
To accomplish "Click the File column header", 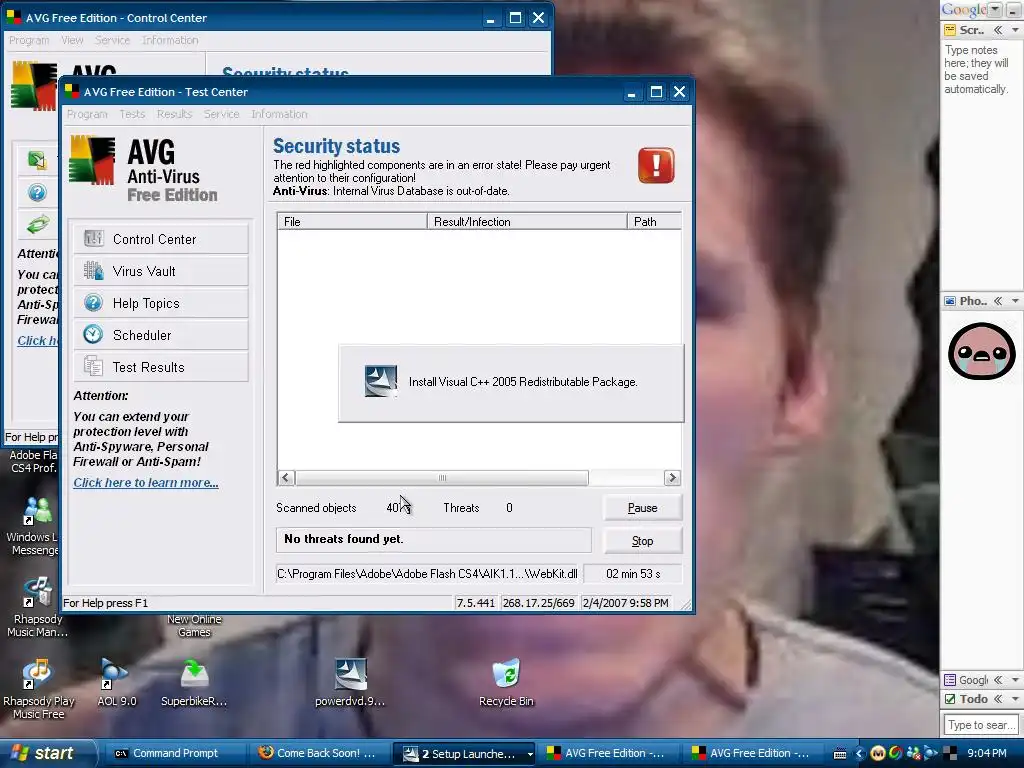I will [x=352, y=221].
